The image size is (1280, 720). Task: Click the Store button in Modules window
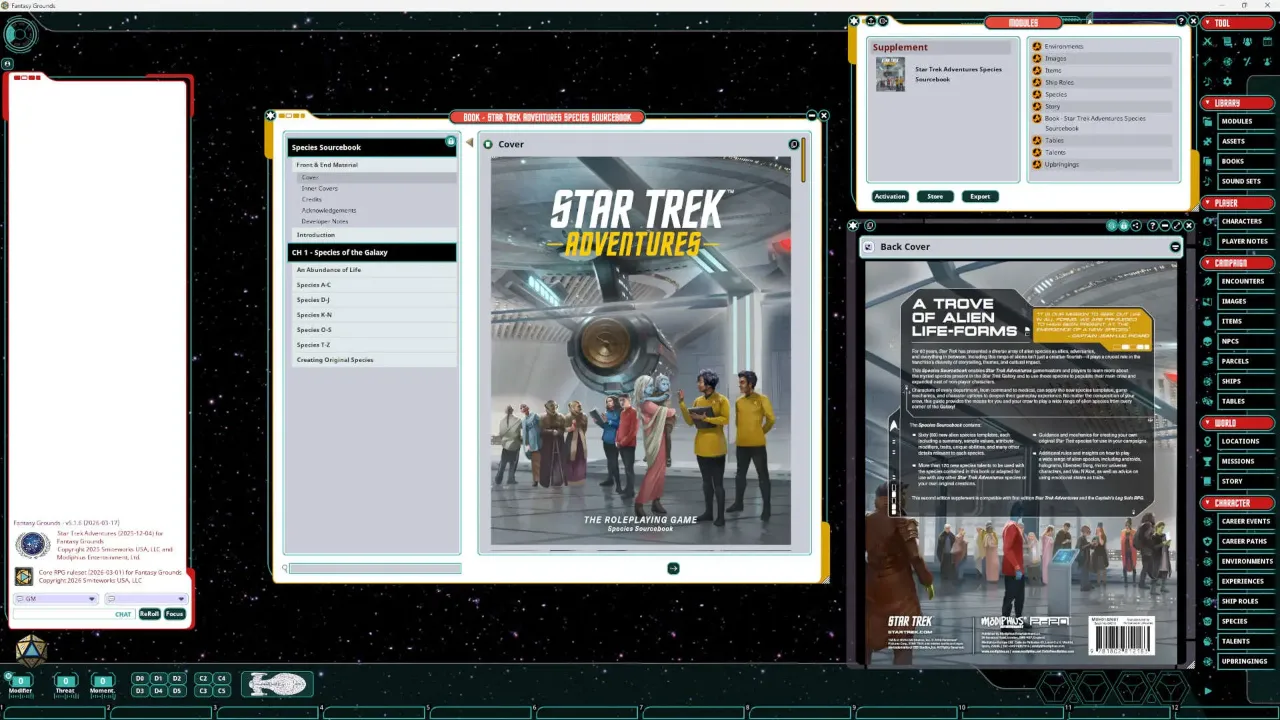pos(935,196)
